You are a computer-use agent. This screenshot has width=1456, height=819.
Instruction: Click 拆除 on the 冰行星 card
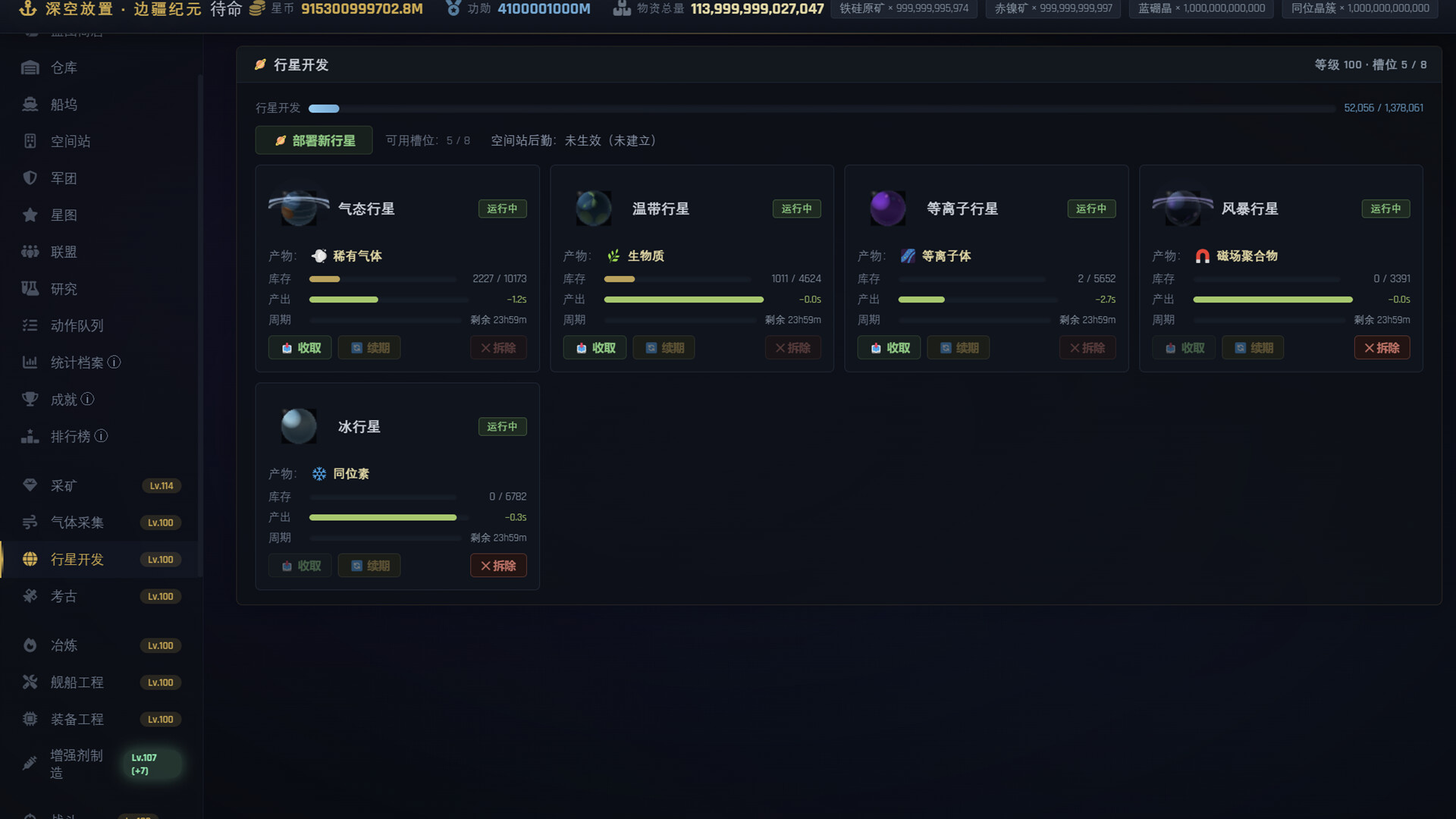pos(498,566)
